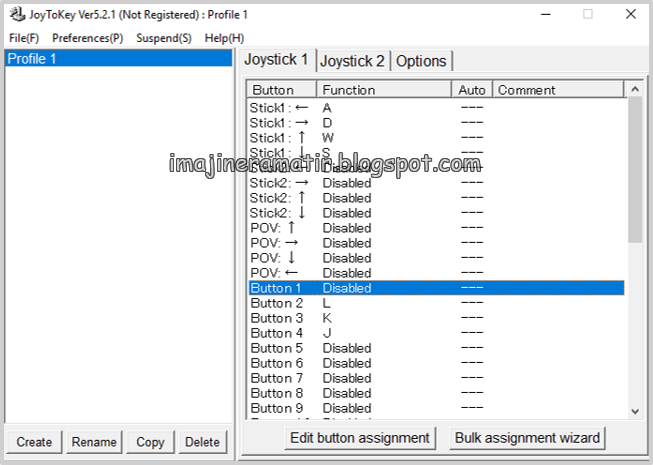Select the highlighted Button 1 row
The height and width of the screenshot is (465, 653).
pyautogui.click(x=436, y=288)
